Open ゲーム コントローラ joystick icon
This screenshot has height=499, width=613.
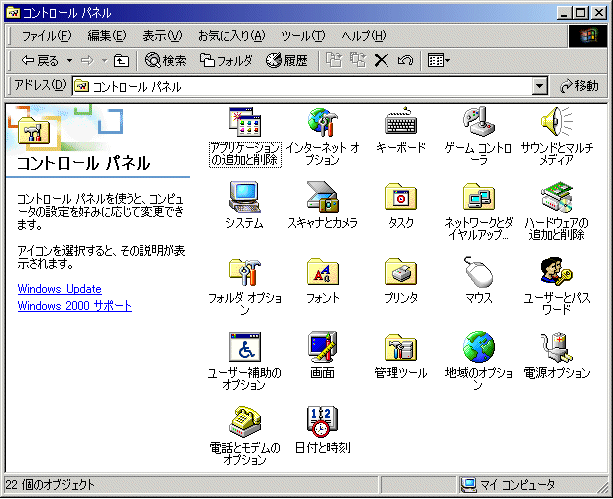[479, 122]
